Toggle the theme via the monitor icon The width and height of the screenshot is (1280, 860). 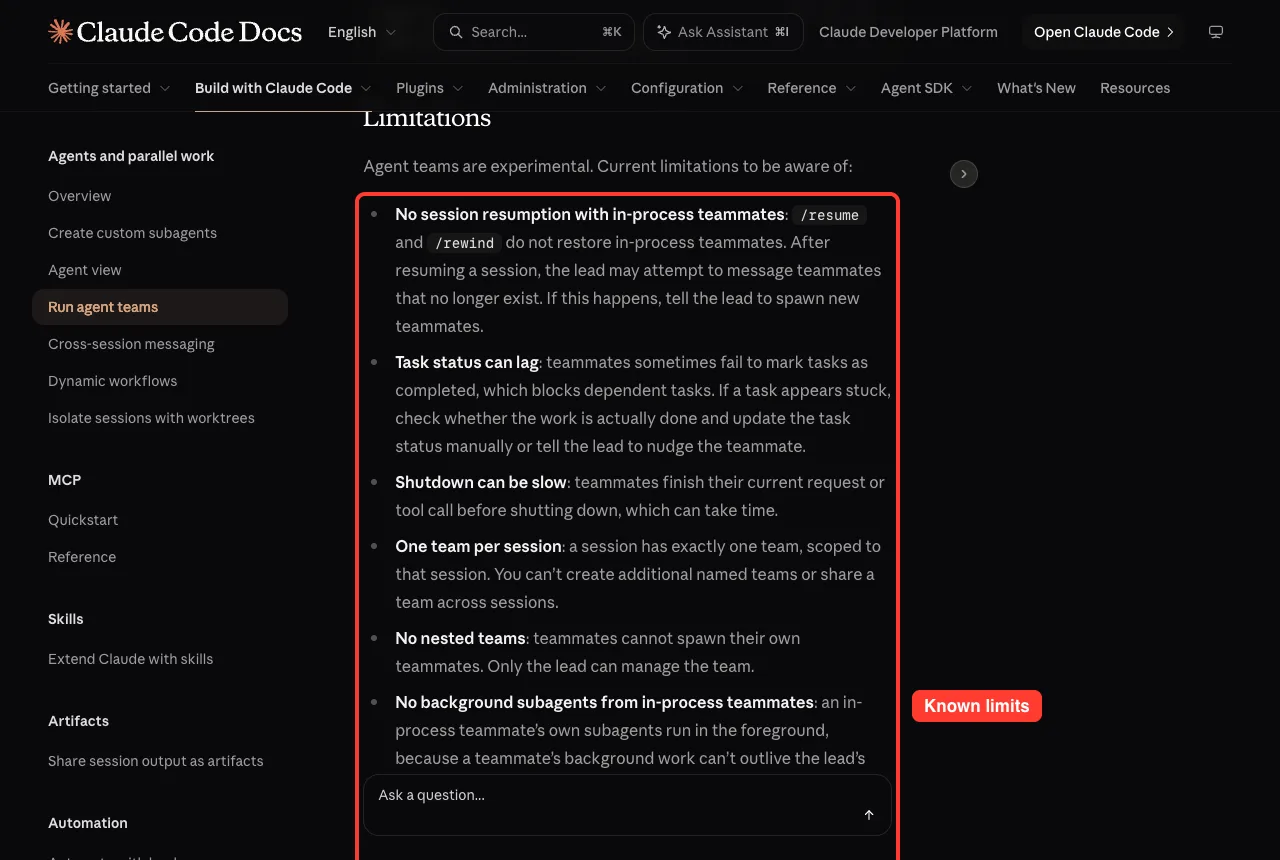tap(1216, 32)
